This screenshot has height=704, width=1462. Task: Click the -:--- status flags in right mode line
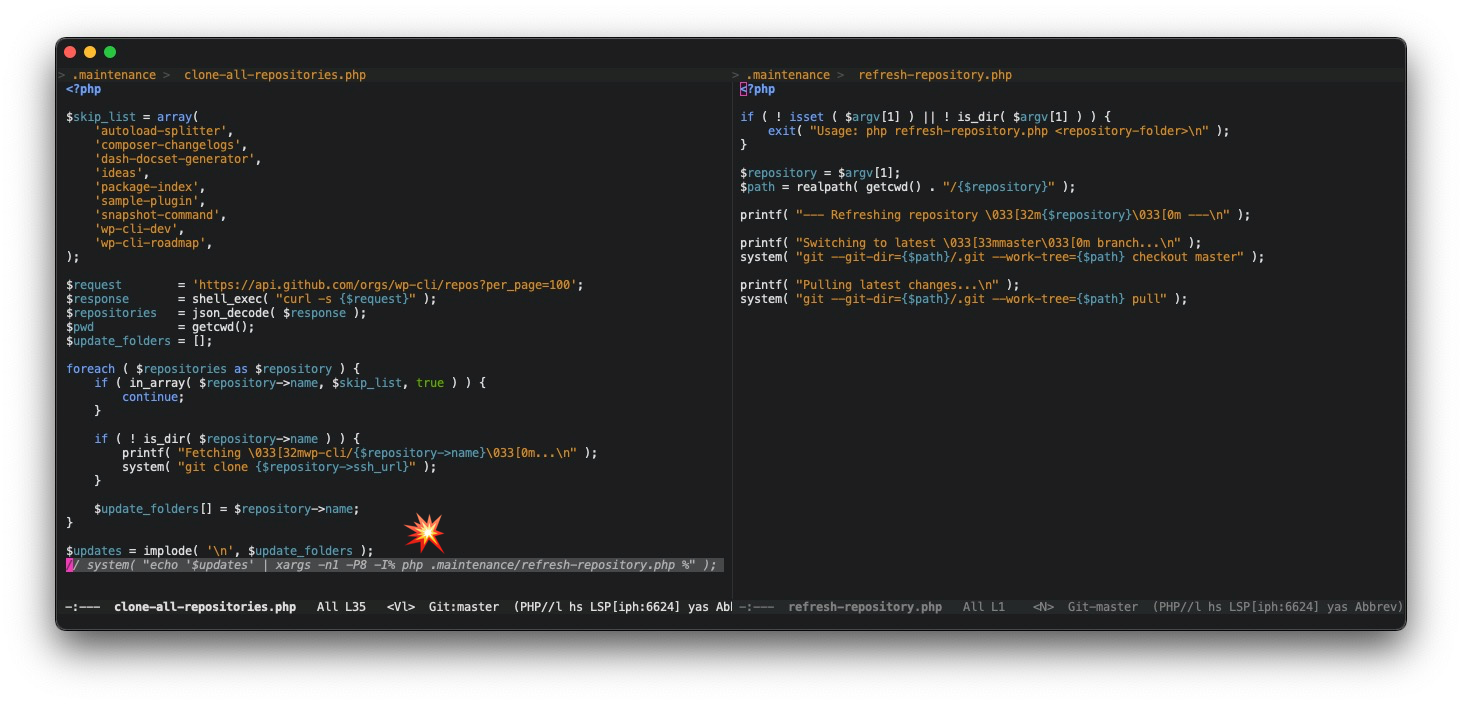[757, 607]
